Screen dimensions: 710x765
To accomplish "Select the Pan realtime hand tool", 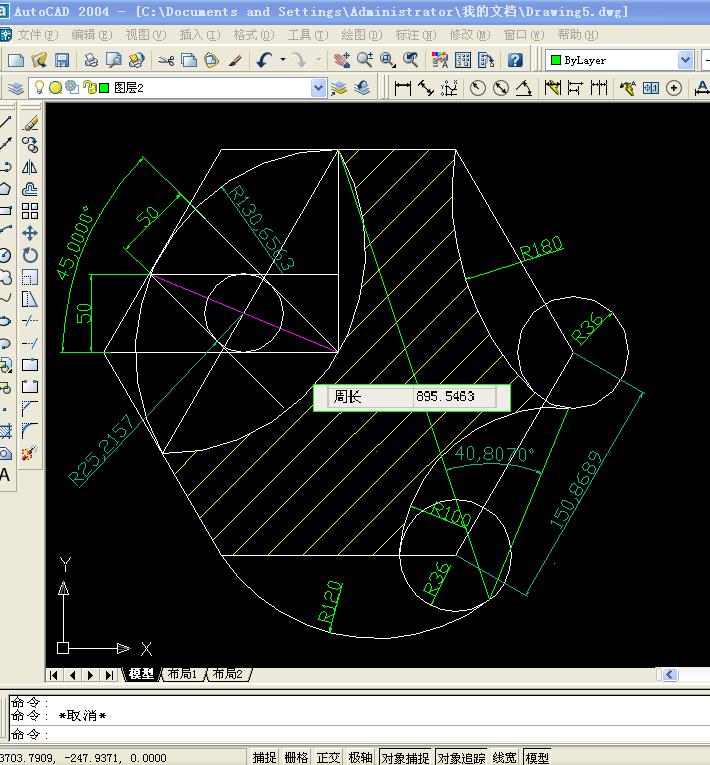I will [342, 60].
